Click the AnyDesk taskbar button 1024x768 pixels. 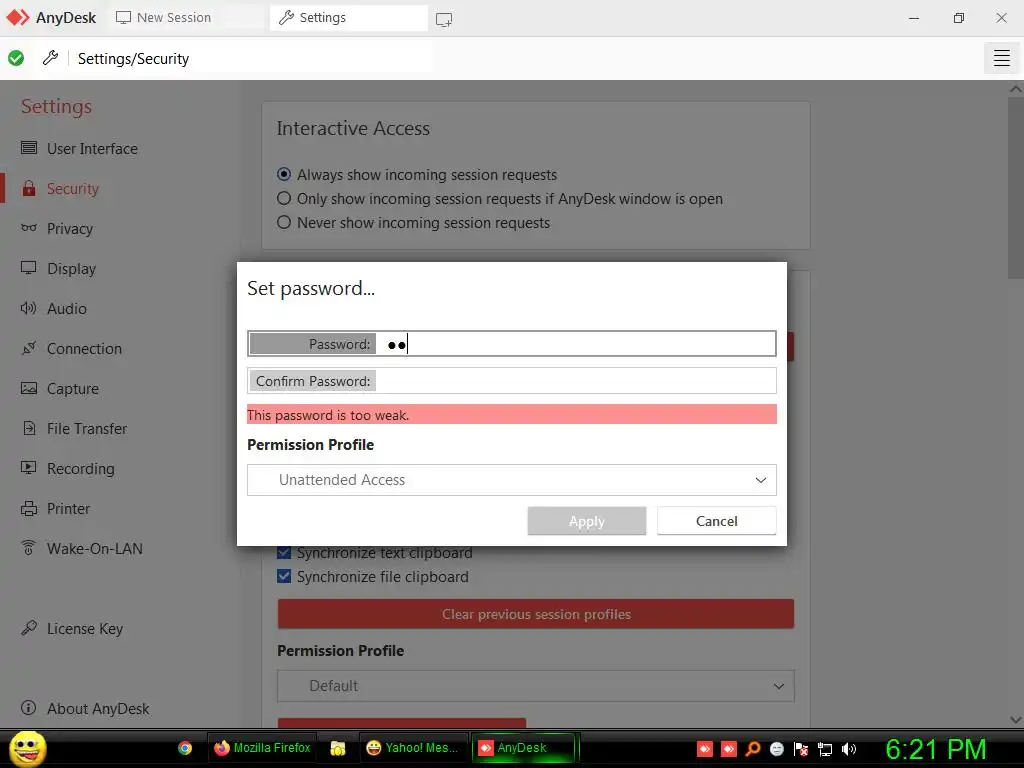click(524, 748)
